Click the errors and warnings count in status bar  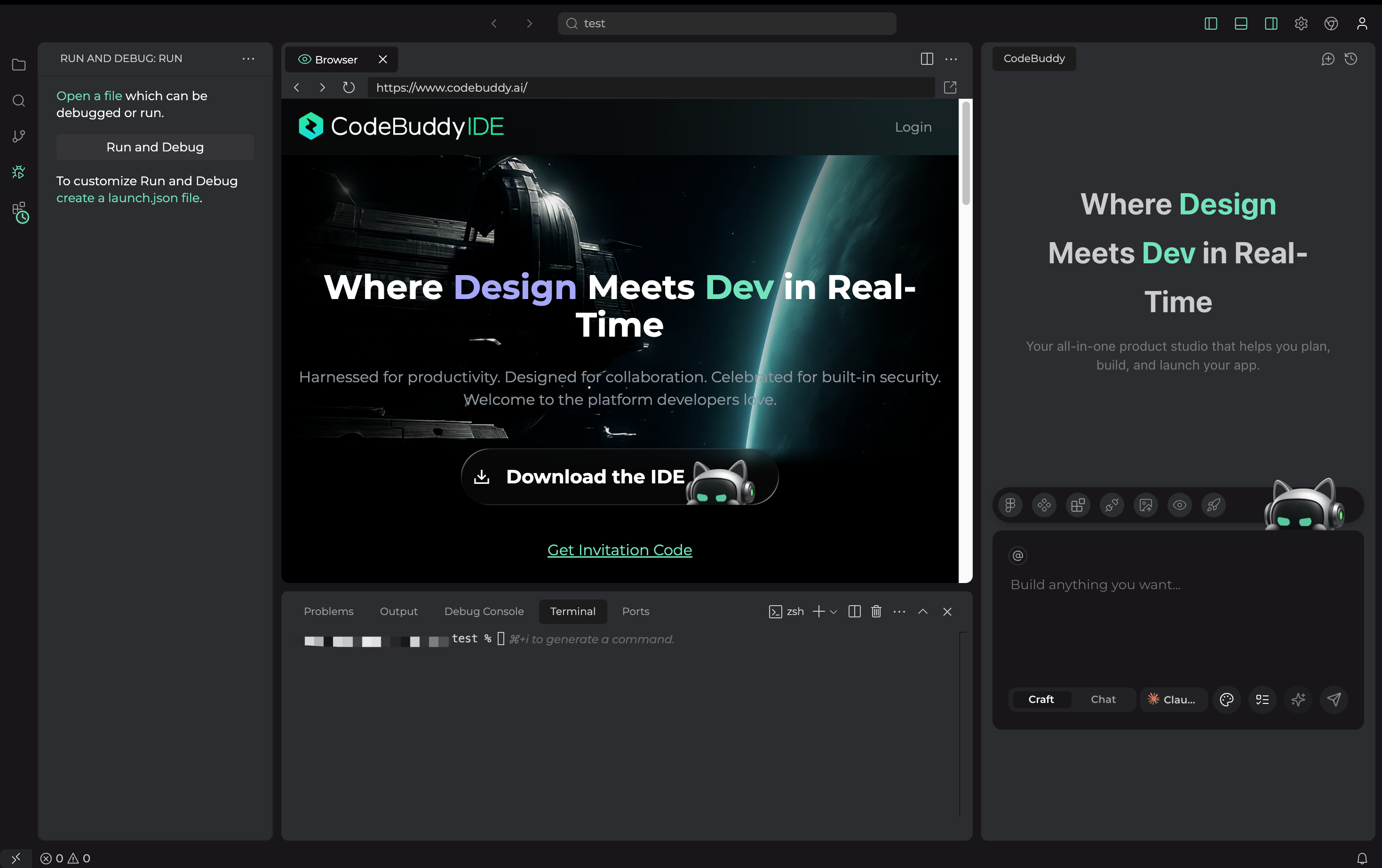pyautogui.click(x=65, y=858)
